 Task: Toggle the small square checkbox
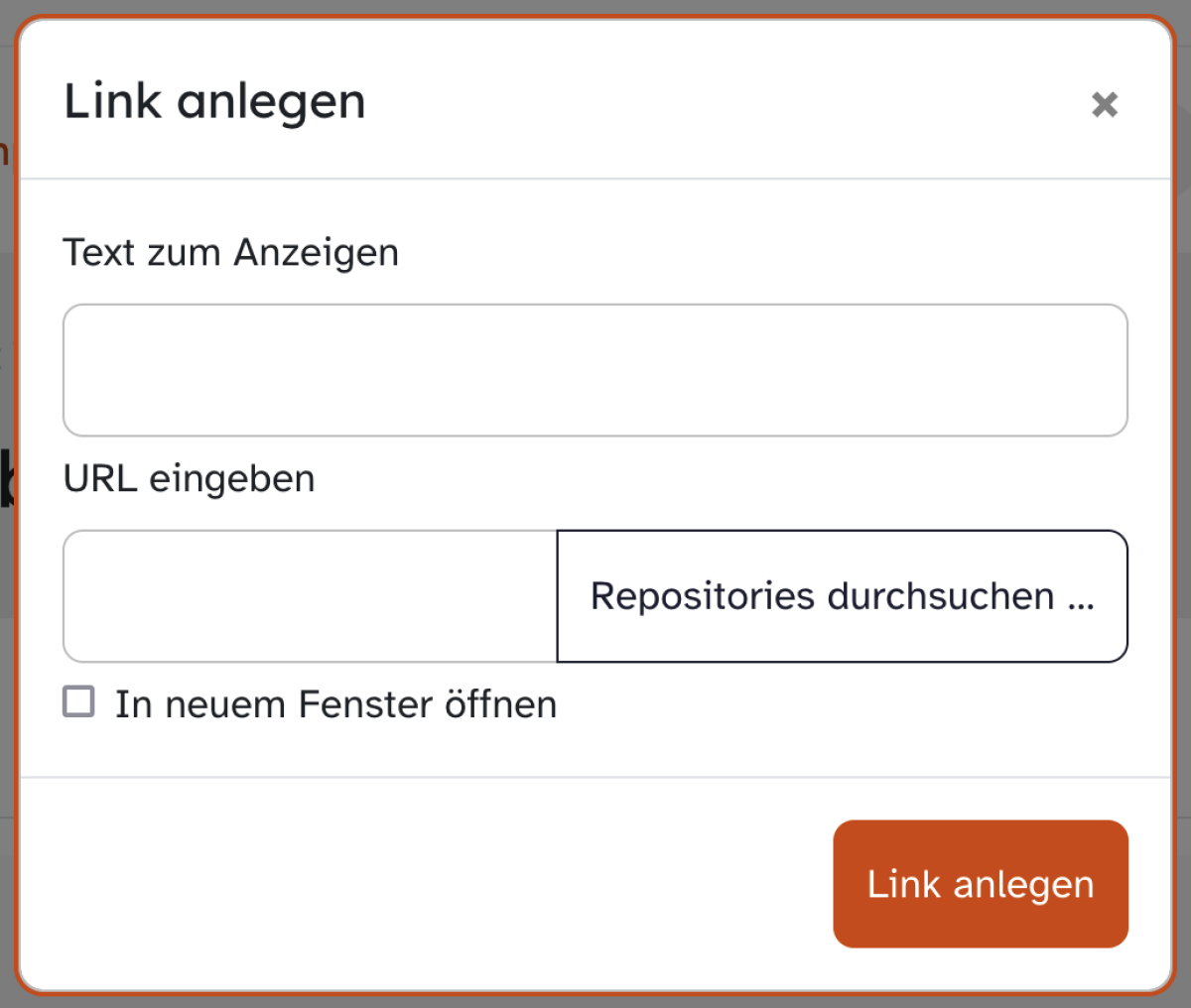click(78, 701)
